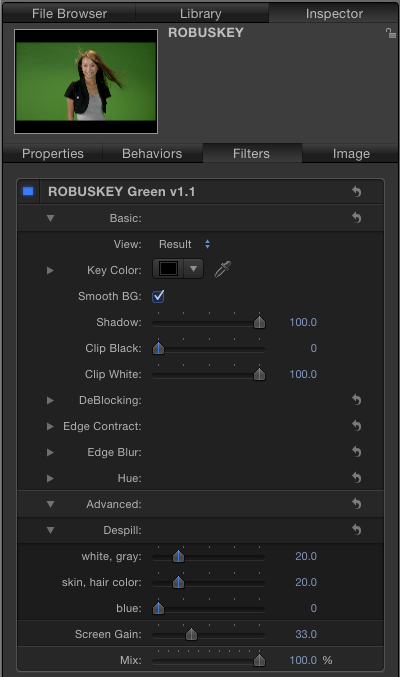Open the Image tab
This screenshot has width=400, height=677.
point(351,153)
